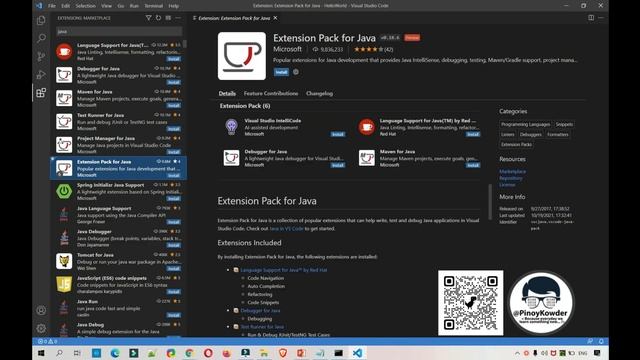Click the extensions sidebar list scrollbar

(184, 44)
